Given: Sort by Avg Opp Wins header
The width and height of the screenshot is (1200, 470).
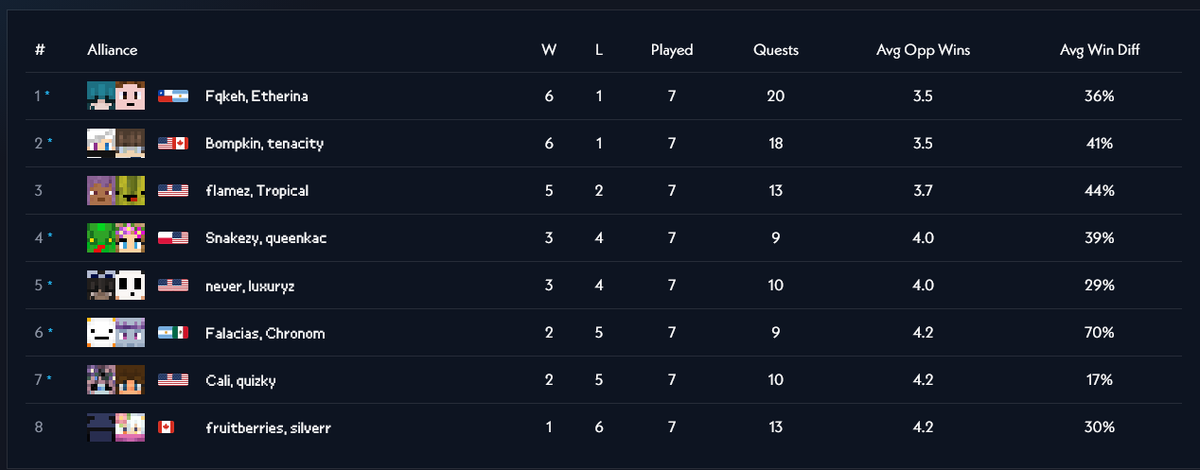Looking at the screenshot, I should [923, 50].
